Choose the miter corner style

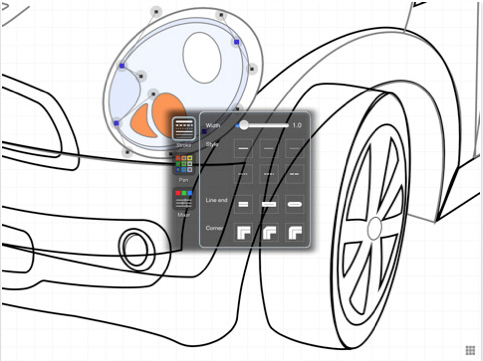click(x=243, y=232)
